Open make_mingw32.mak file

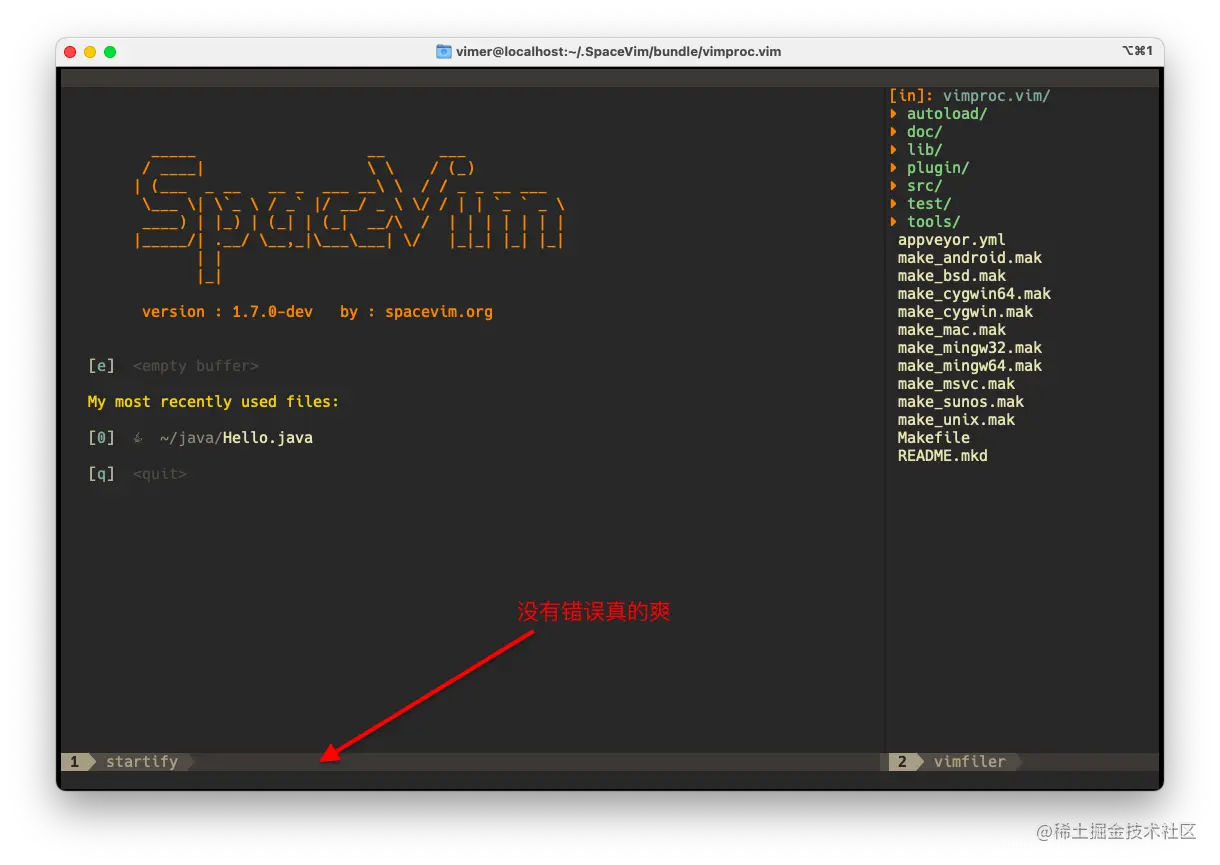(970, 348)
